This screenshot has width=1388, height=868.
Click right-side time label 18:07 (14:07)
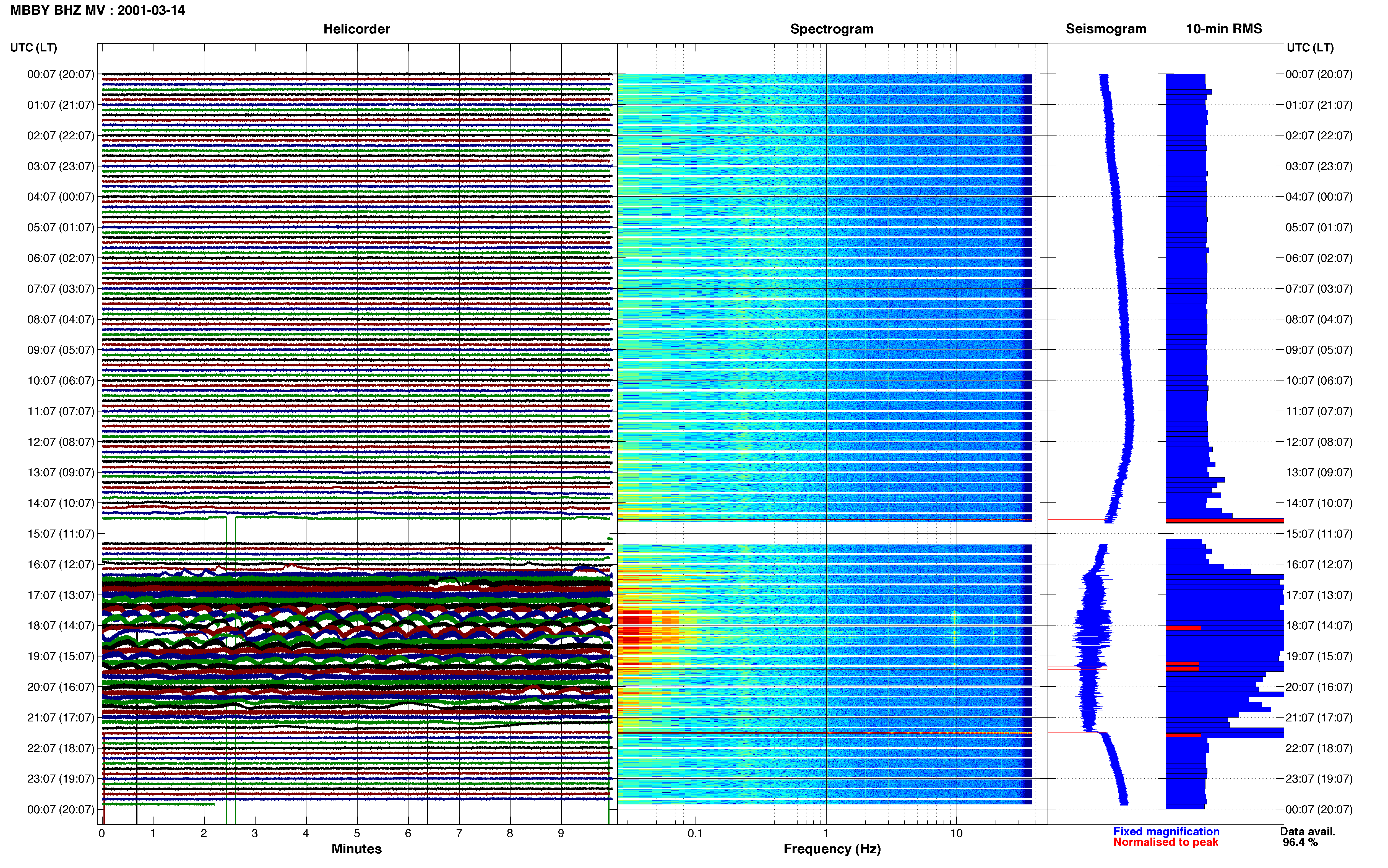pyautogui.click(x=1319, y=626)
